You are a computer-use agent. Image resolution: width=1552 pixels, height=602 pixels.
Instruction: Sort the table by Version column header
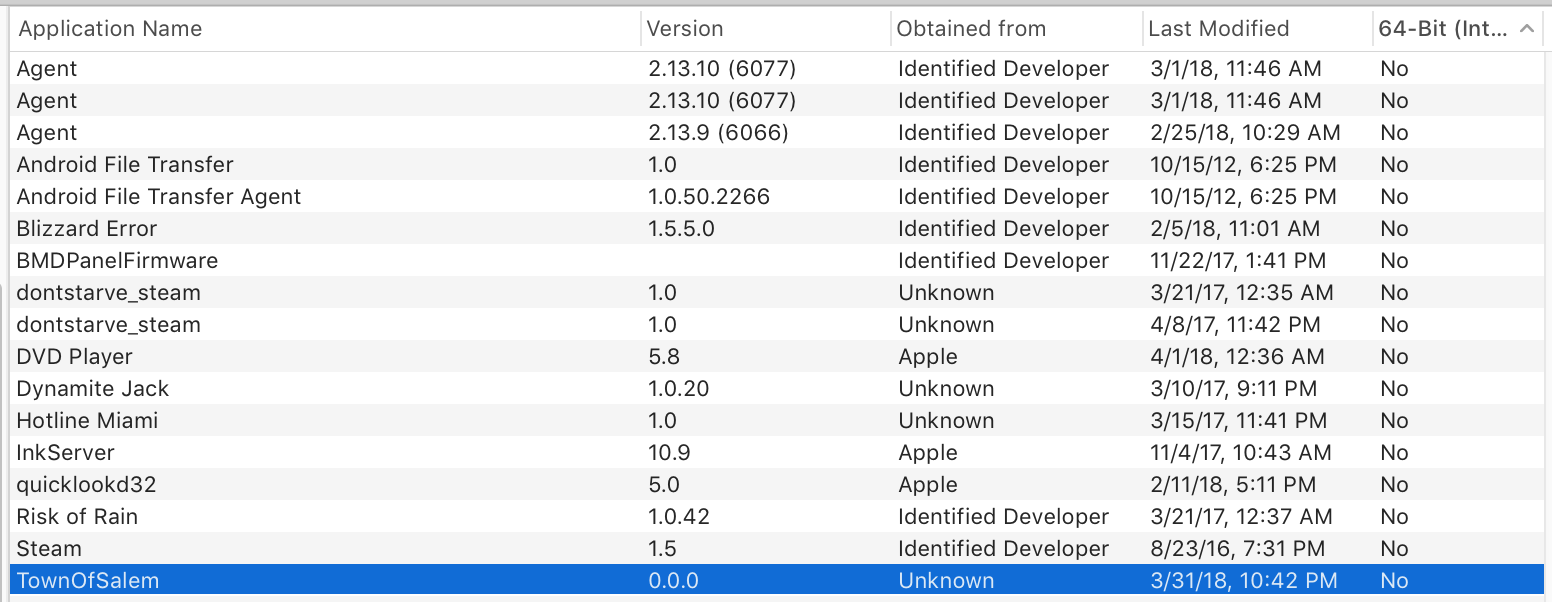click(x=685, y=29)
